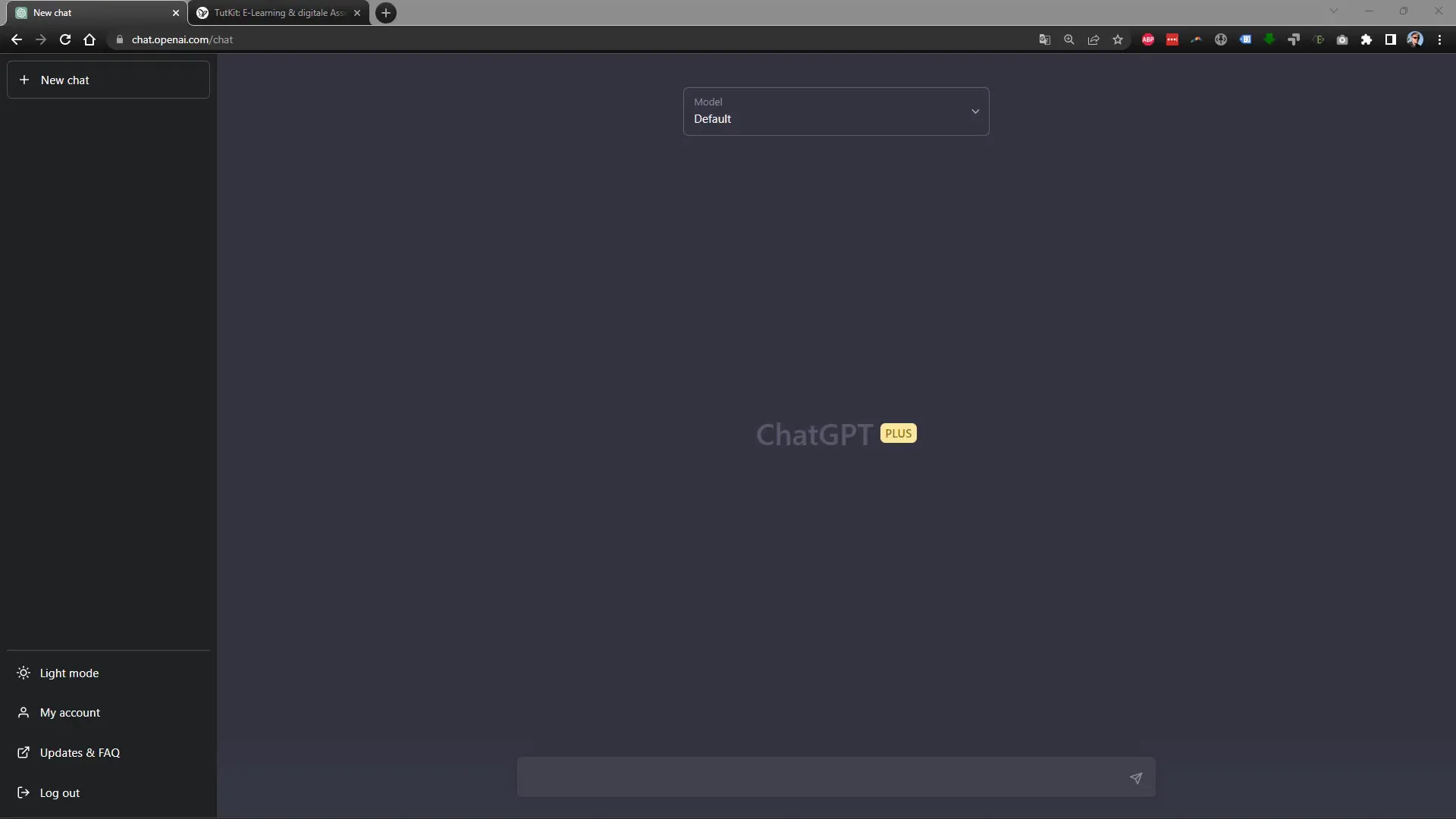Screen dimensions: 1456x819
Task: Click the New chat browser tab
Action: click(90, 12)
